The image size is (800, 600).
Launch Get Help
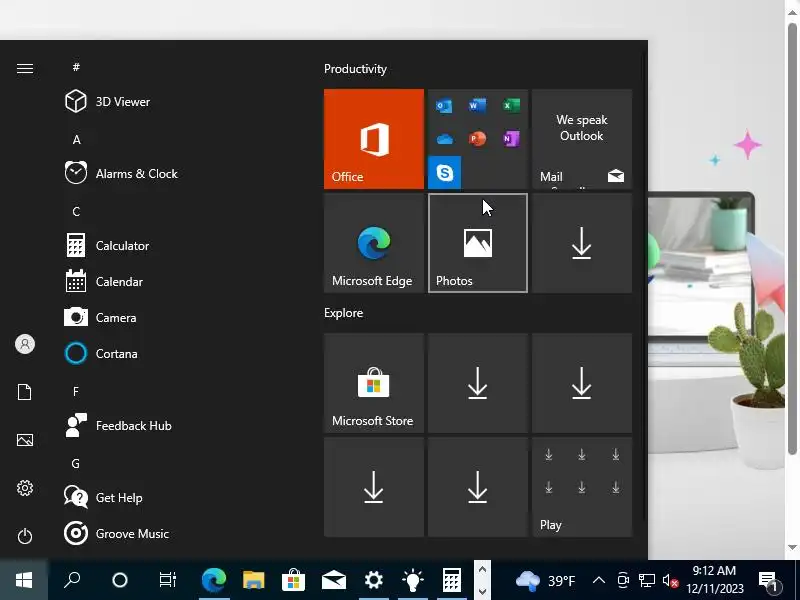pos(104,497)
